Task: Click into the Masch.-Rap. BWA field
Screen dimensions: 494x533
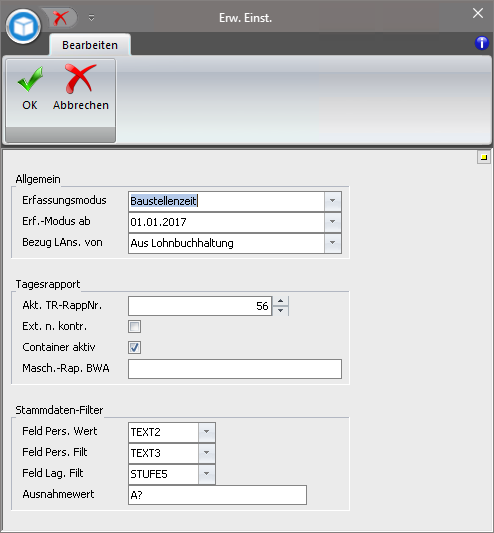Action: coord(235,369)
